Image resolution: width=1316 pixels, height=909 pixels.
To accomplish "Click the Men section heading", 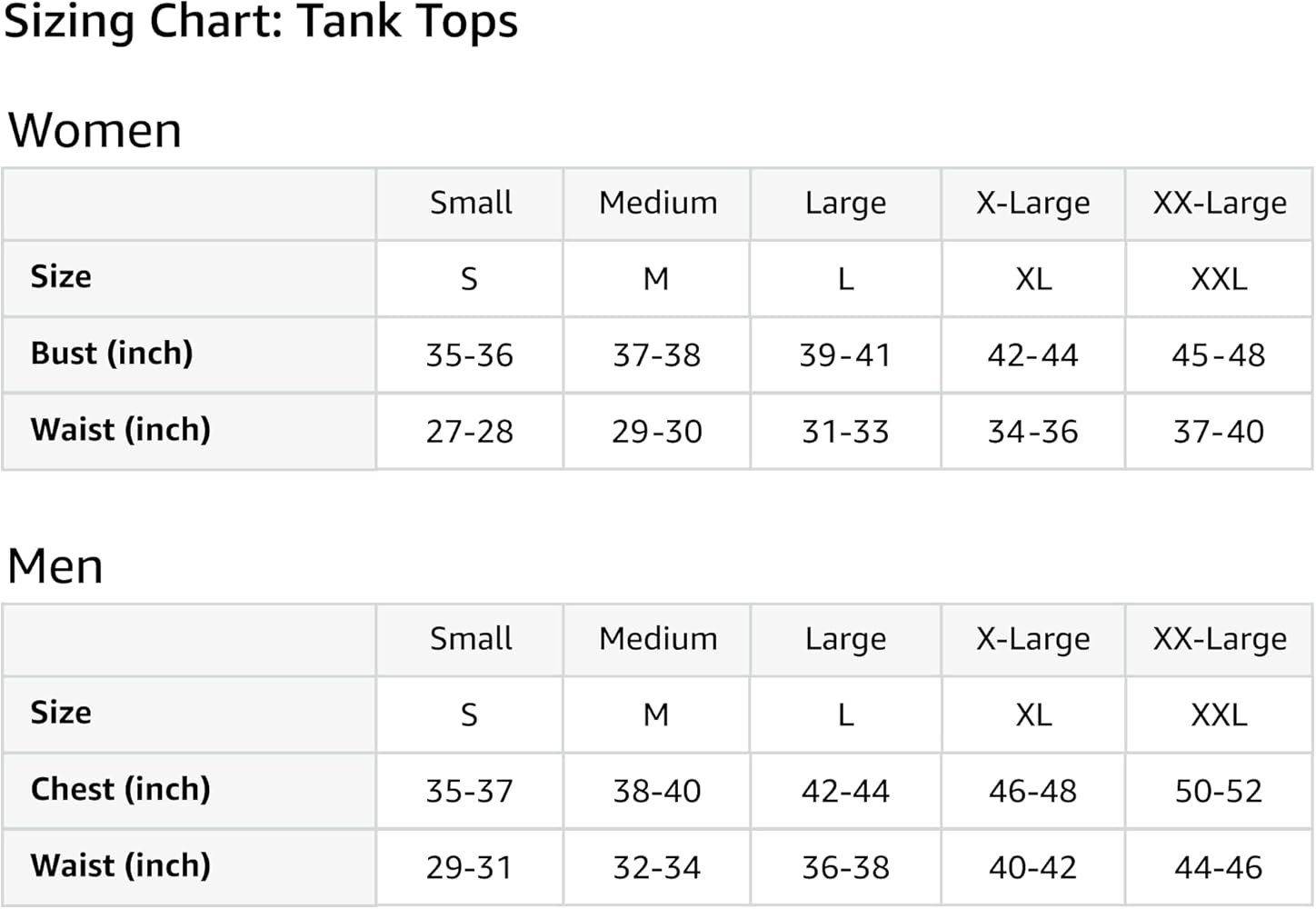I will [55, 565].
